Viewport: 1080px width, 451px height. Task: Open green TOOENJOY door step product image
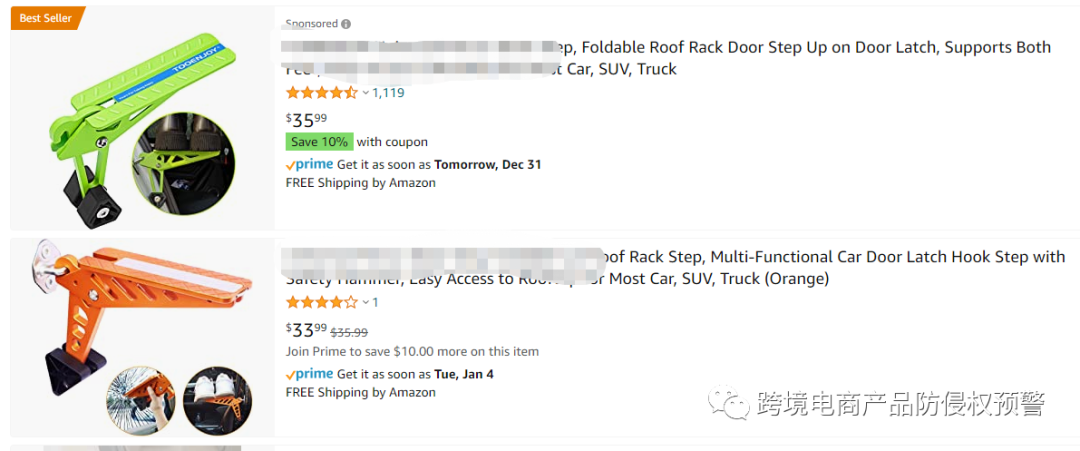(143, 120)
